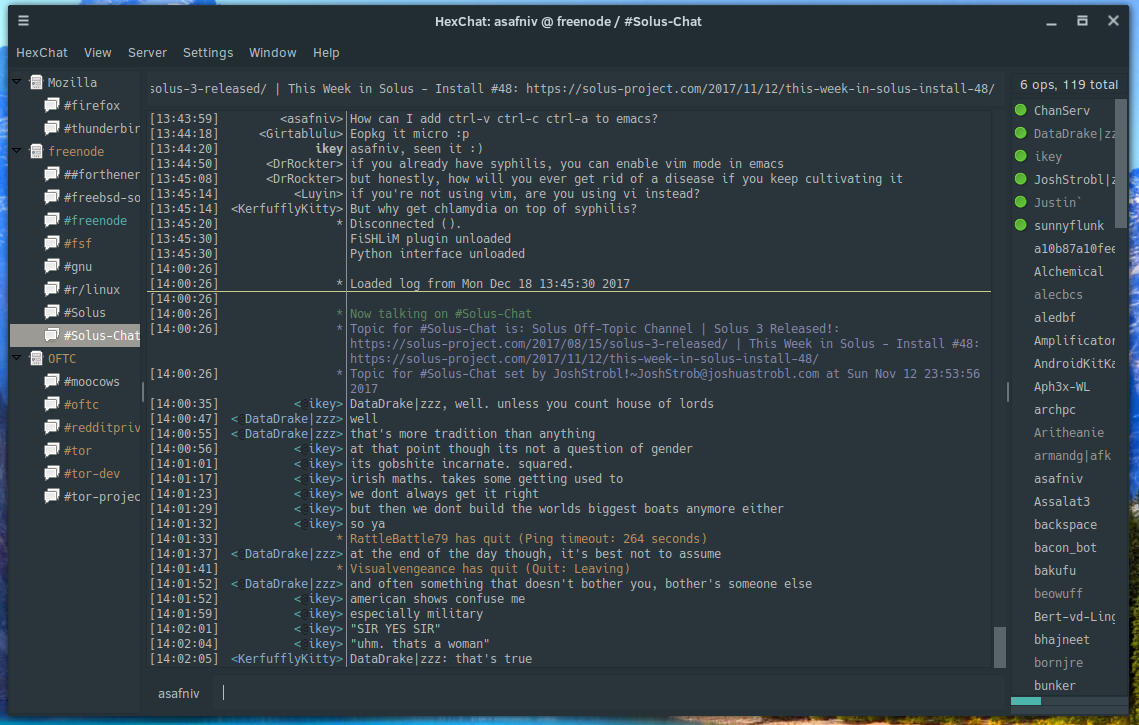Click the #firefox channel icon

52,105
